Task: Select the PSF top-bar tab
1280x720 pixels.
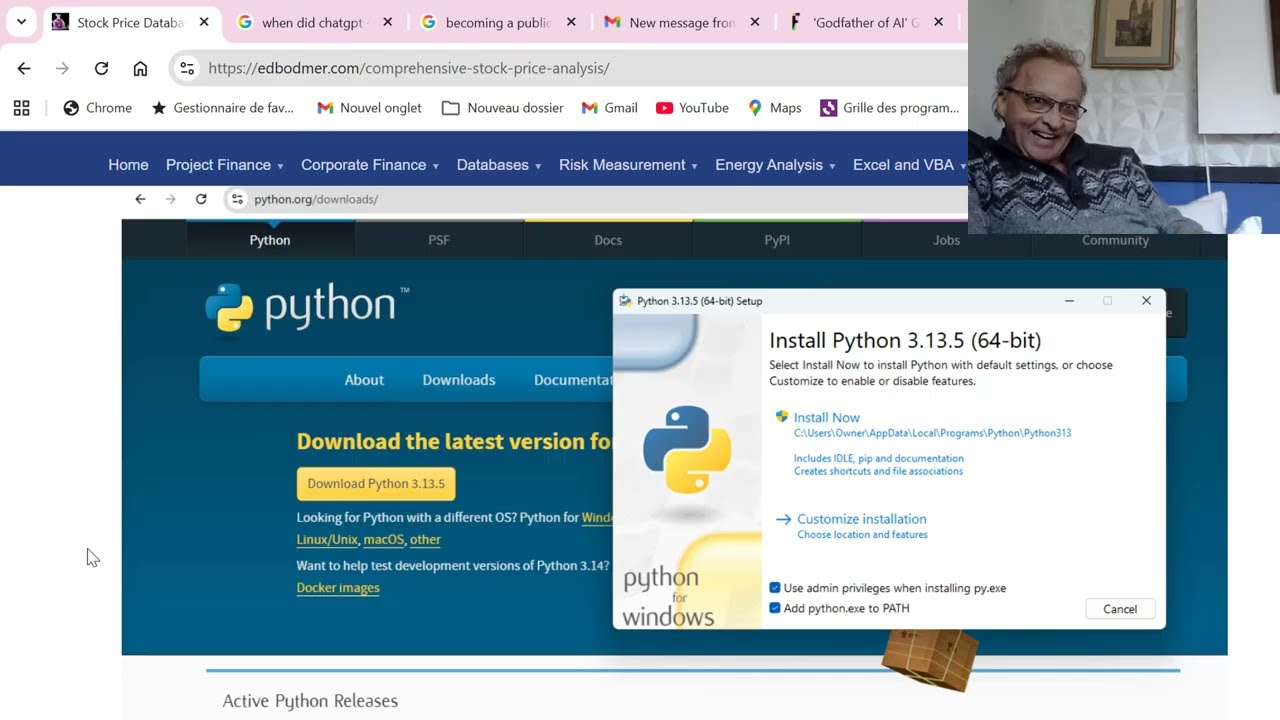Action: pyautogui.click(x=439, y=240)
